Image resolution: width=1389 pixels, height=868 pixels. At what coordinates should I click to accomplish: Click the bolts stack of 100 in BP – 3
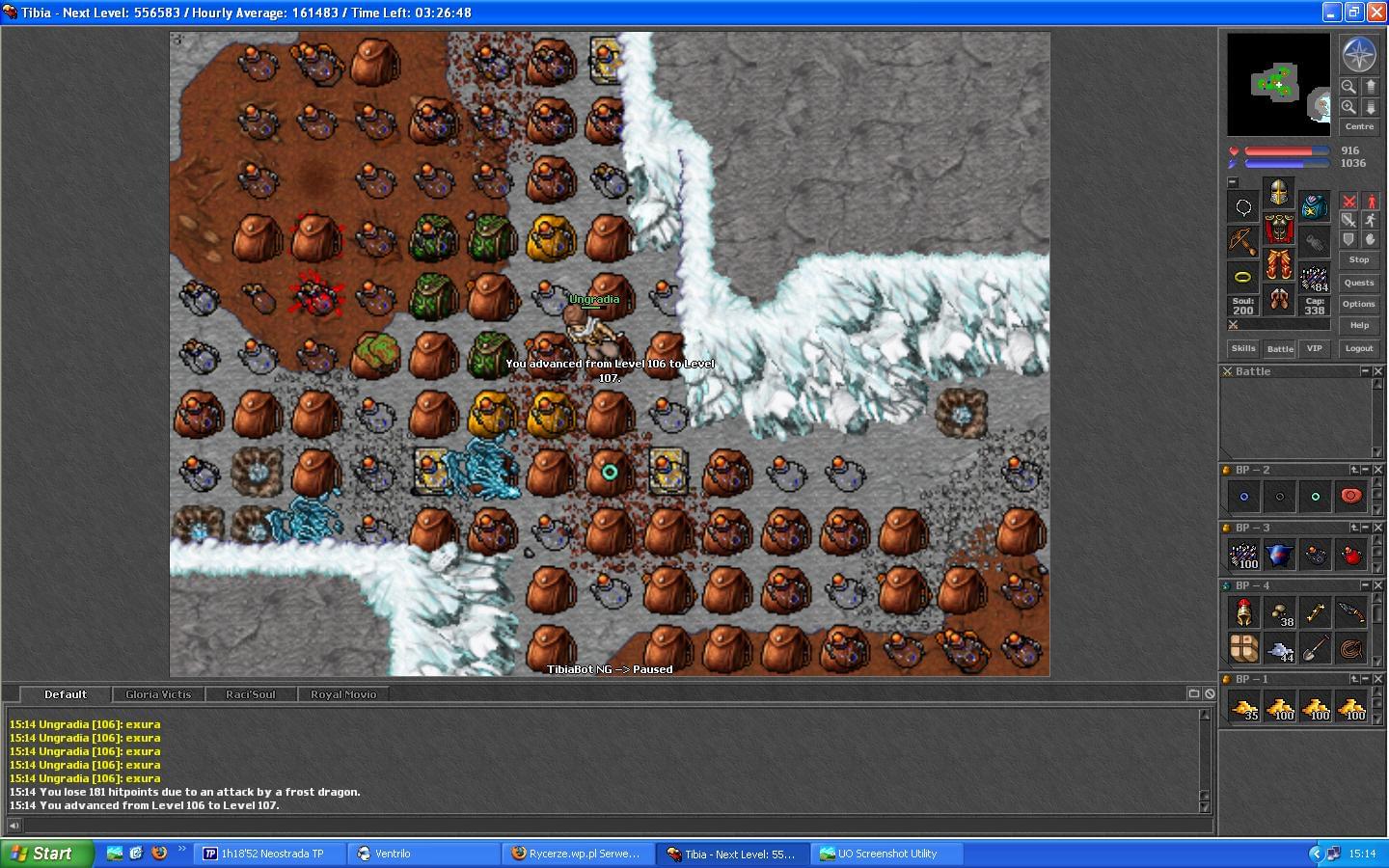coord(1243,555)
